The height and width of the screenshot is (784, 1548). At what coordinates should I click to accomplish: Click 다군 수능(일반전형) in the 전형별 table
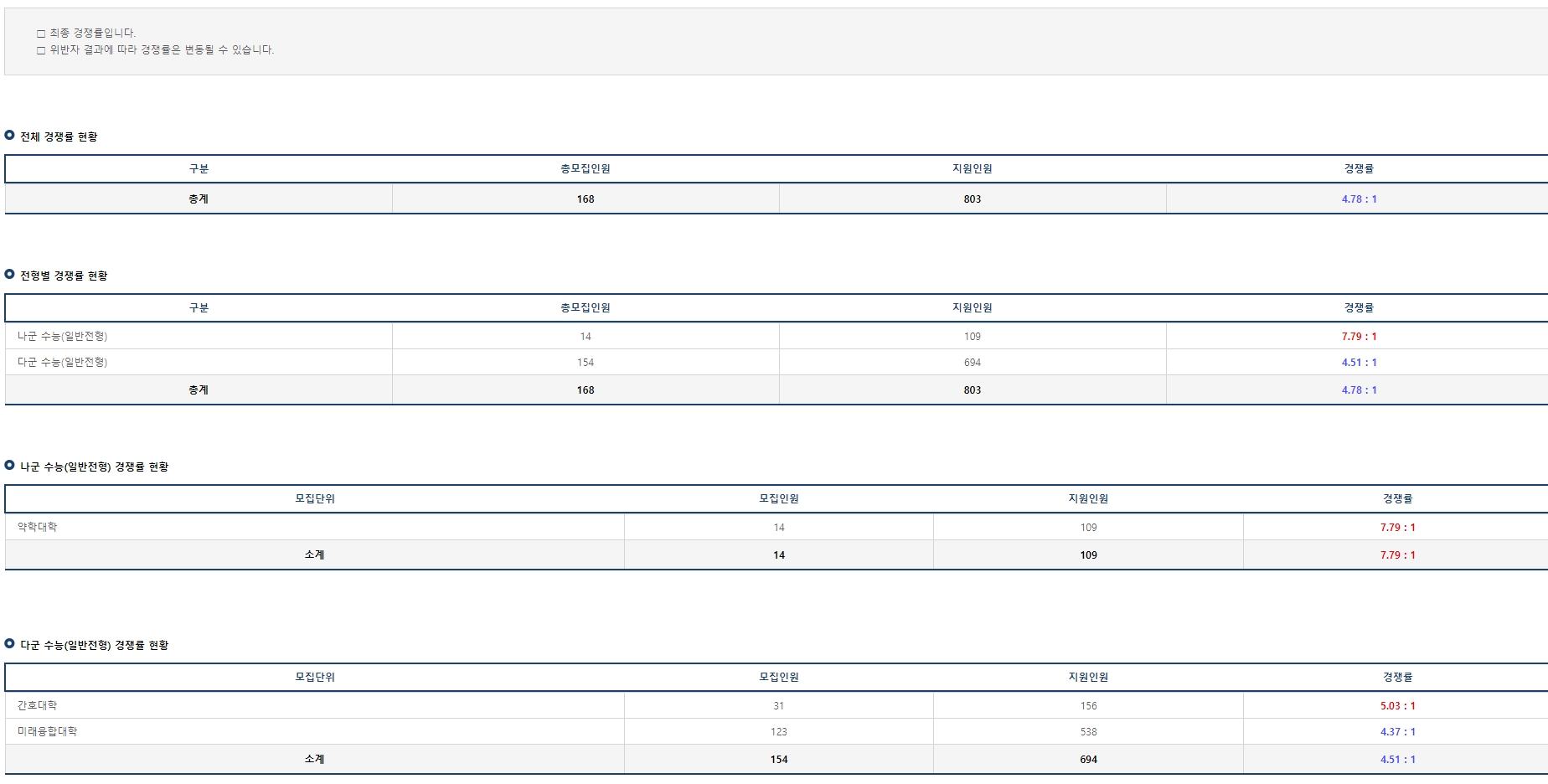tap(63, 362)
